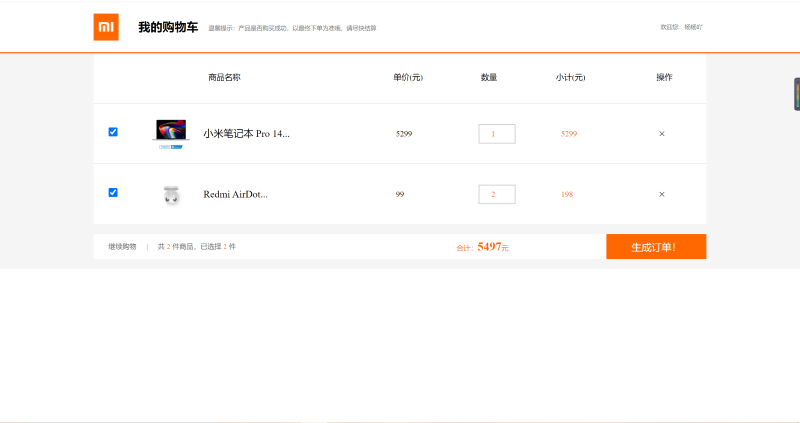800x423 pixels.
Task: Click the 生成订单! button
Action: tap(656, 246)
